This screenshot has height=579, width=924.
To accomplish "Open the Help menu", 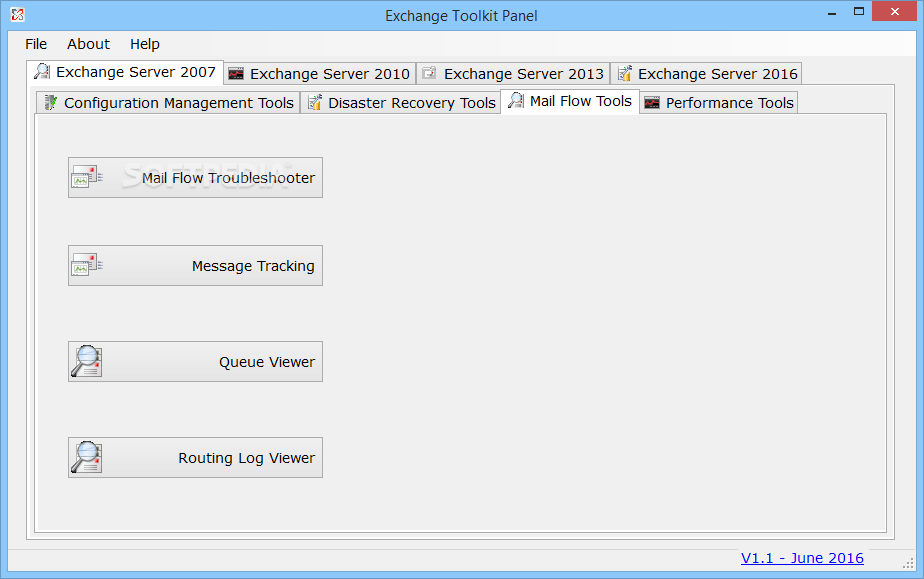I will (144, 44).
